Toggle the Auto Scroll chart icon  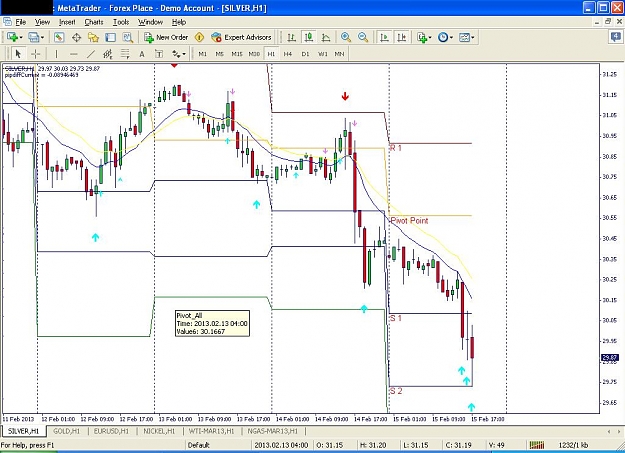tap(384, 37)
